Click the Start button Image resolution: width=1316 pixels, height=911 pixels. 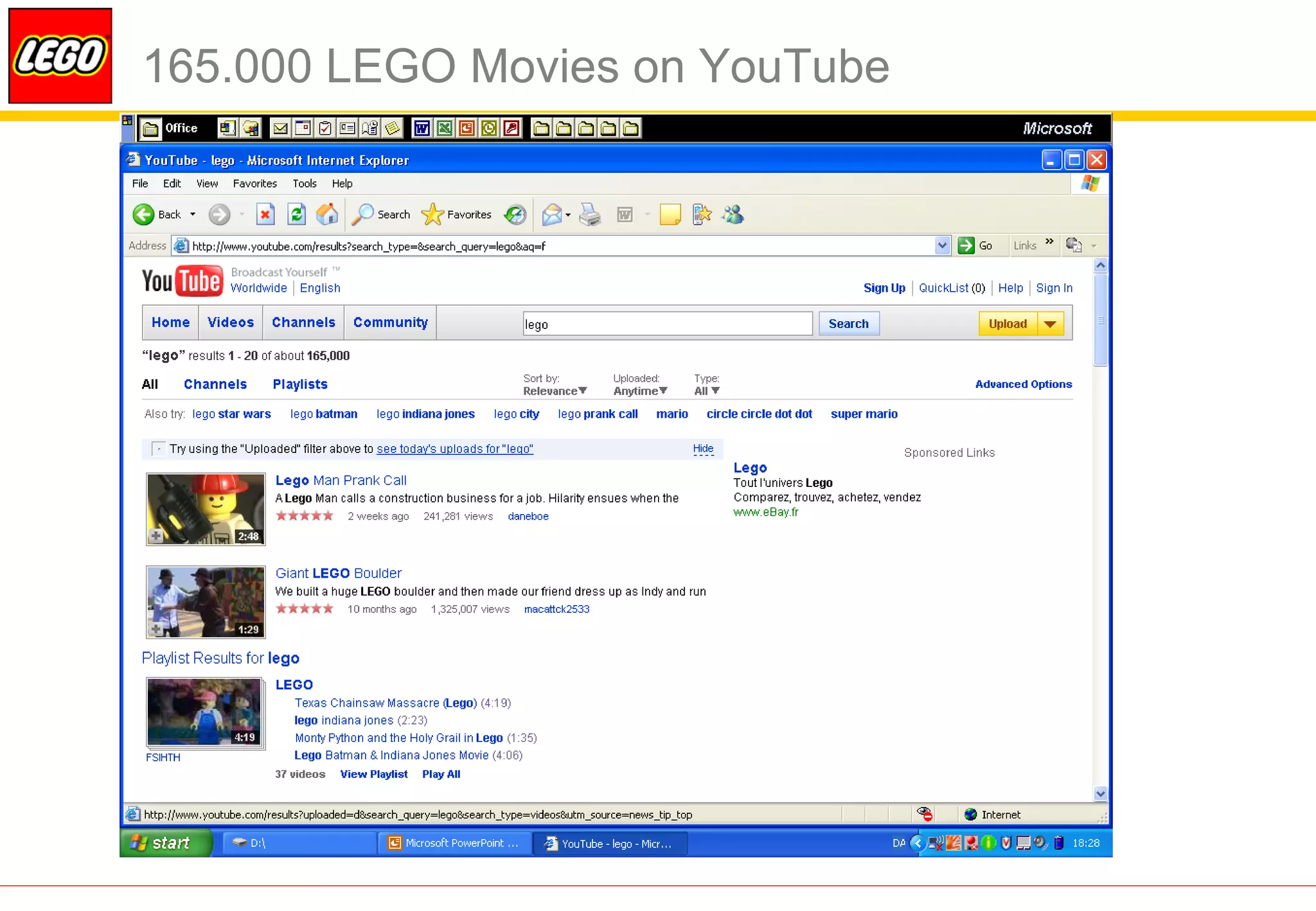(165, 843)
